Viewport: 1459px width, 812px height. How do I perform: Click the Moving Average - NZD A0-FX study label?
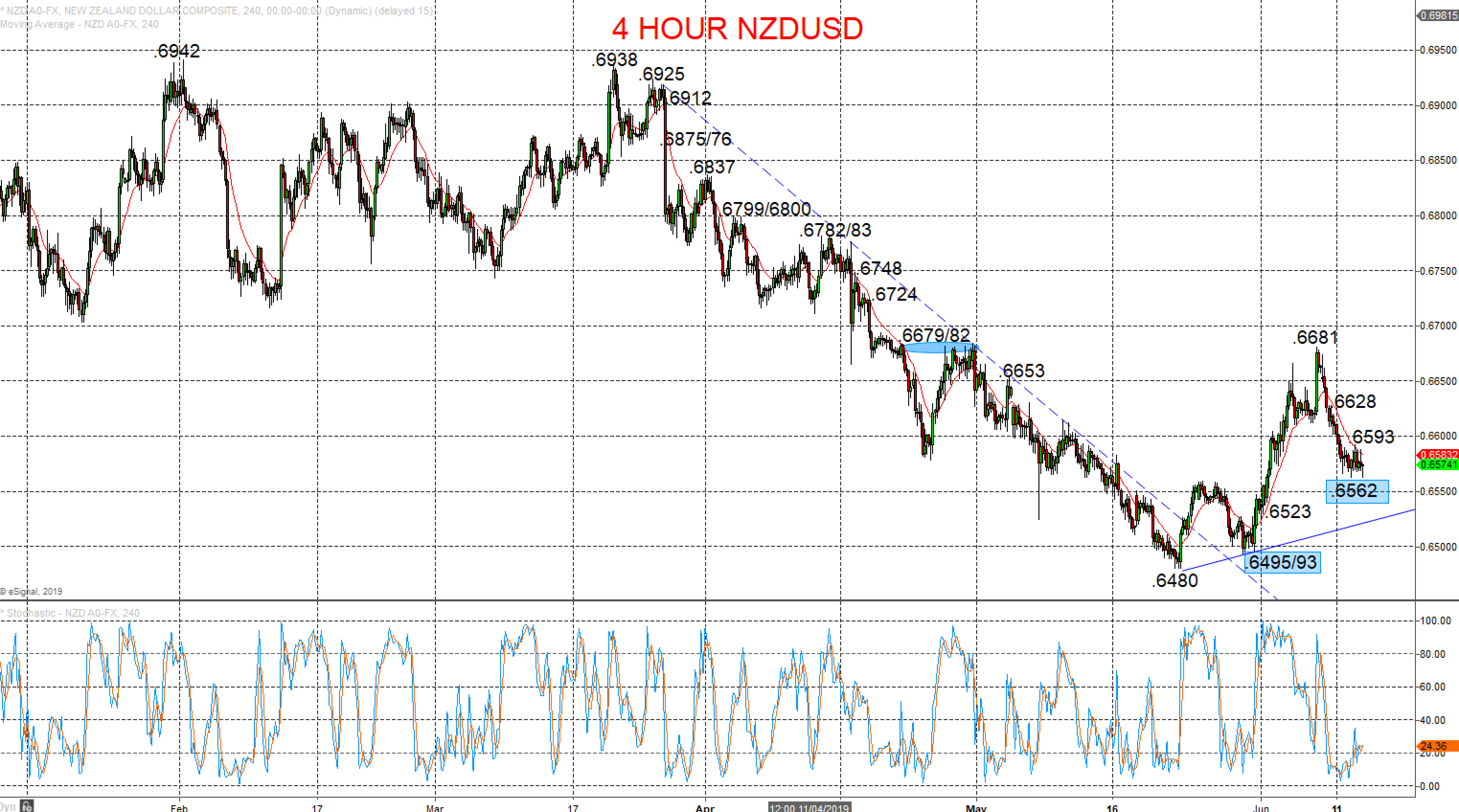click(80, 24)
